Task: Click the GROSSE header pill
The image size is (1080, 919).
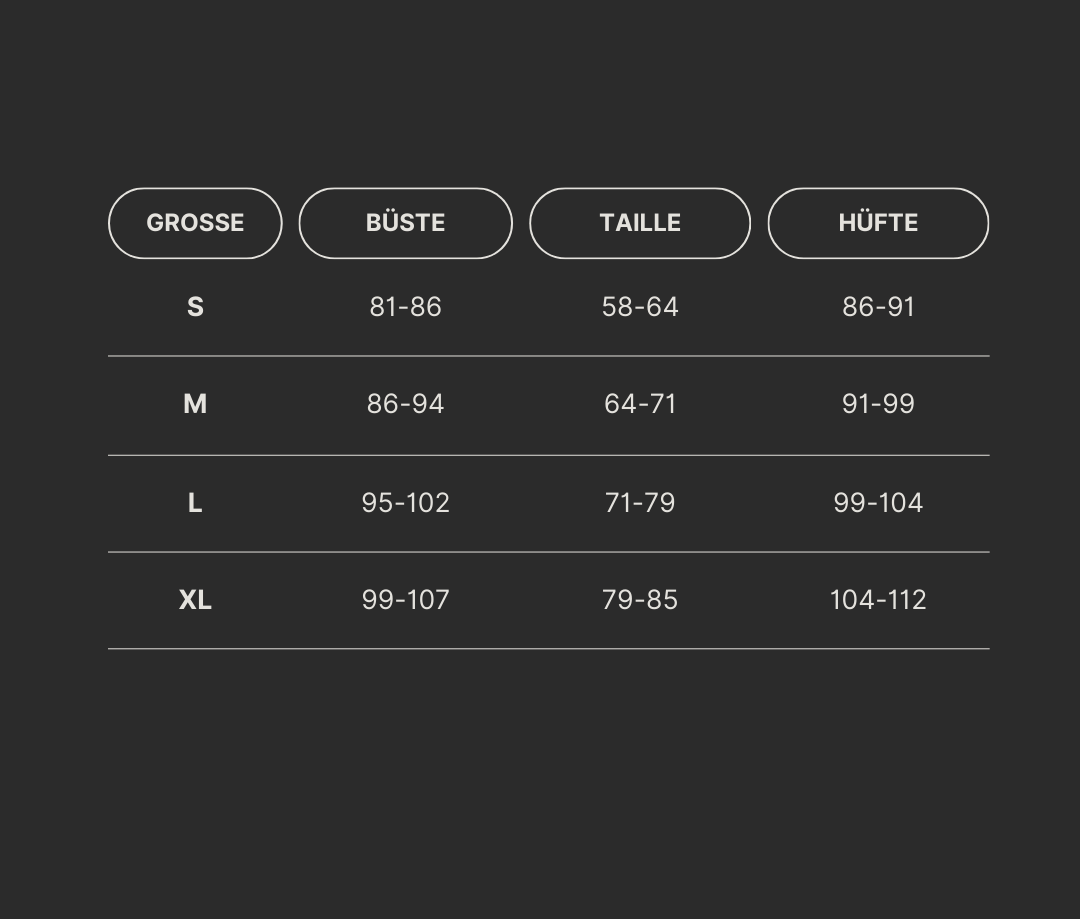Action: [195, 223]
